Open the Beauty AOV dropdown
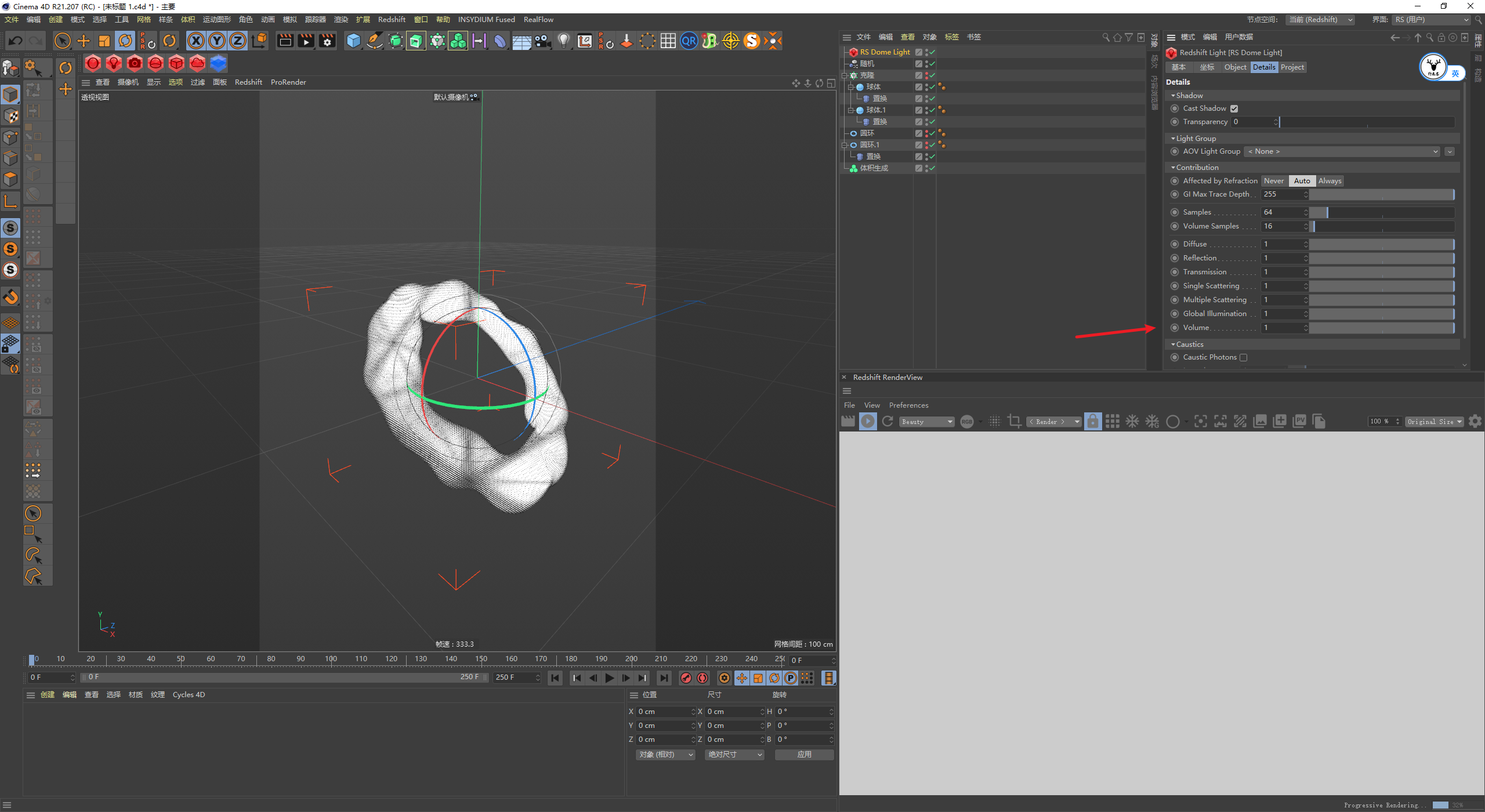Viewport: 1485px width, 812px height. point(926,422)
